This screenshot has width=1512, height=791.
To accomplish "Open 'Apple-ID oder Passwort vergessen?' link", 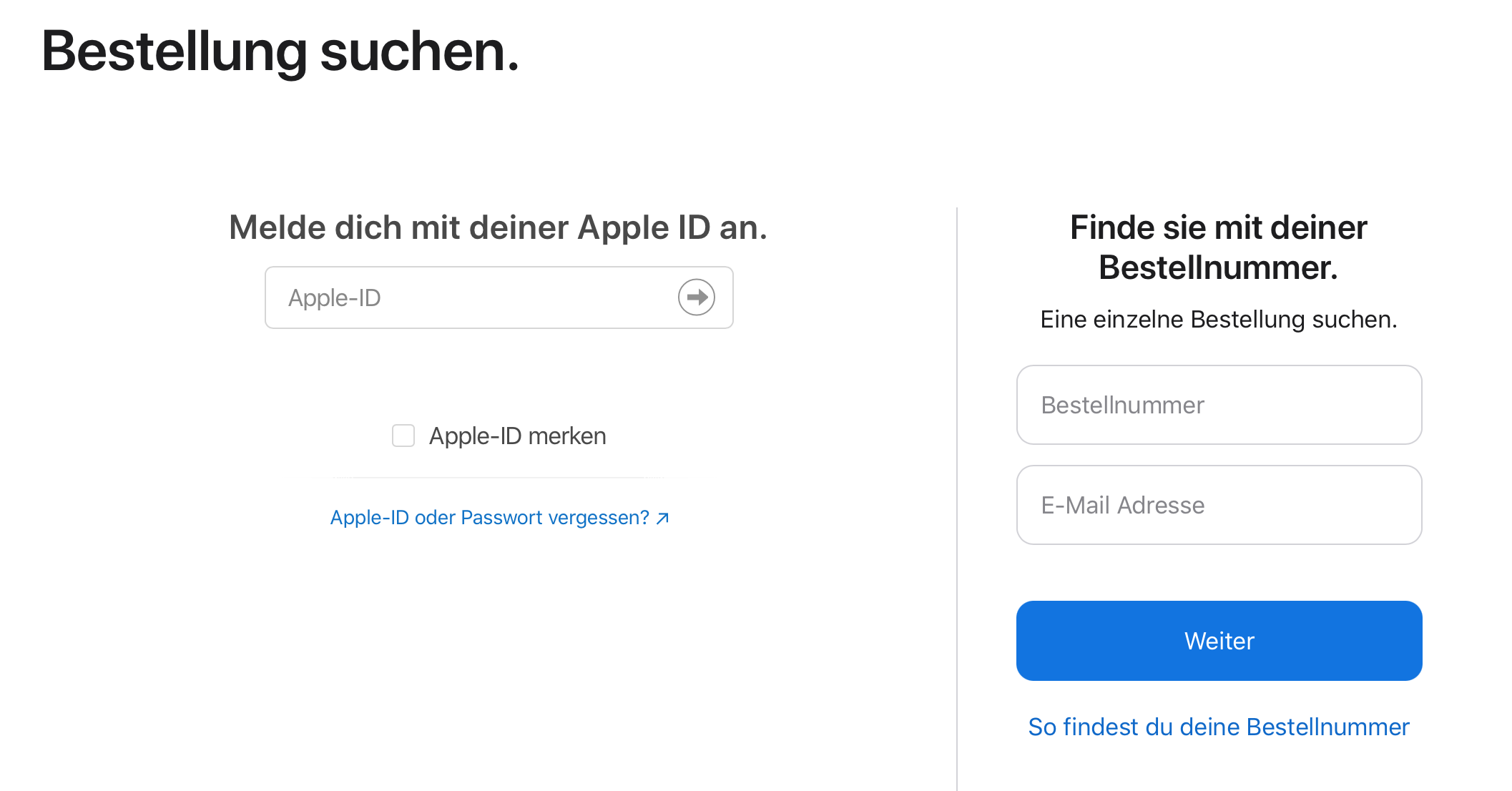I will point(489,518).
